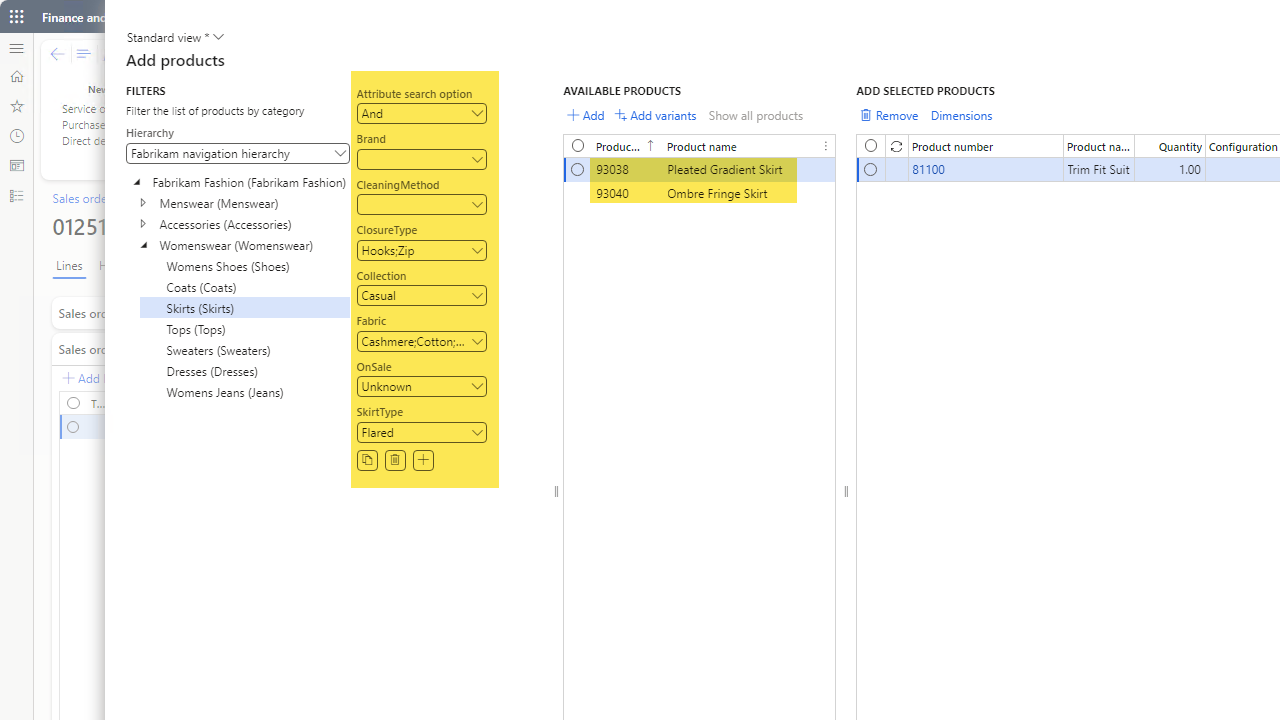Go to Home in left sidebar
Viewport: 1280px width, 720px height.
(17, 77)
